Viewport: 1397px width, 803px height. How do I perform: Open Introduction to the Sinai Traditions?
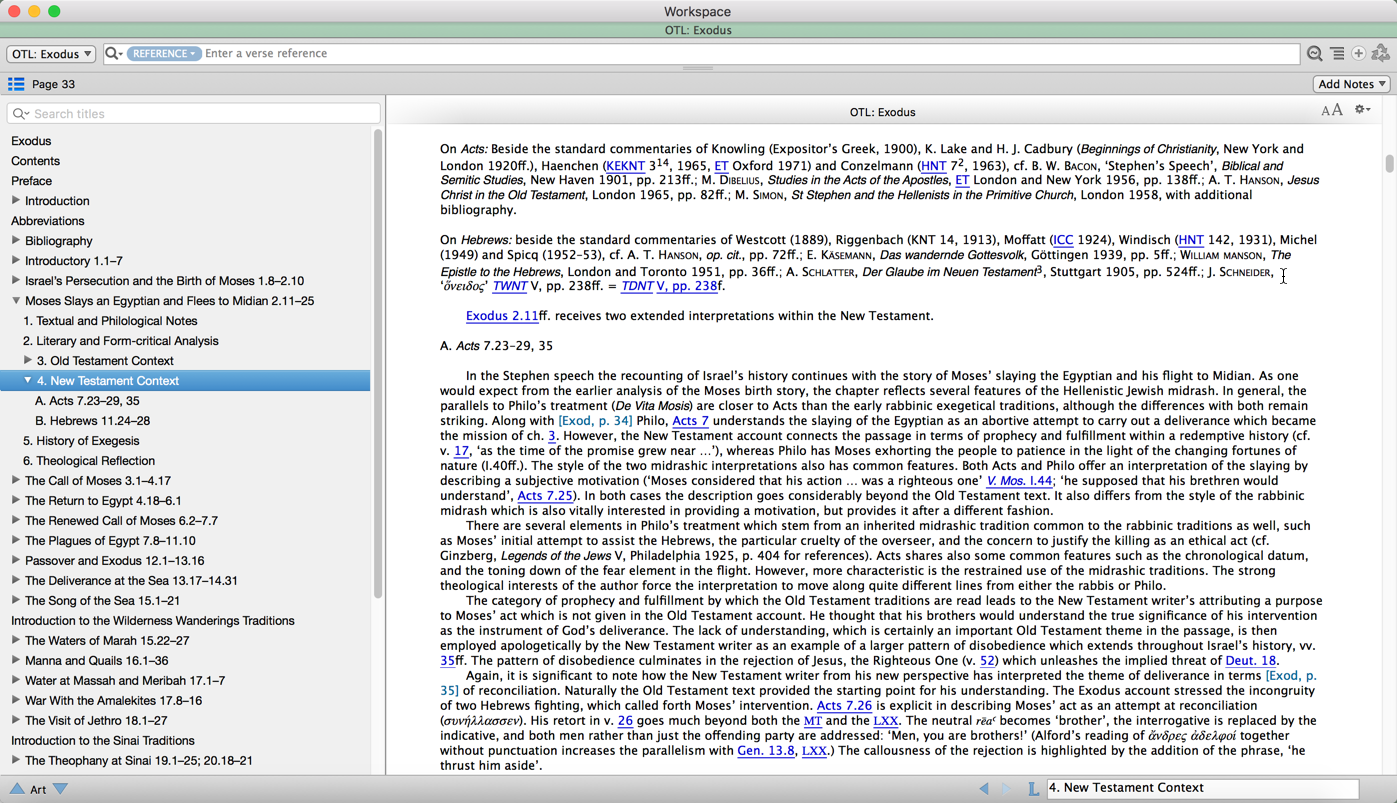102,741
